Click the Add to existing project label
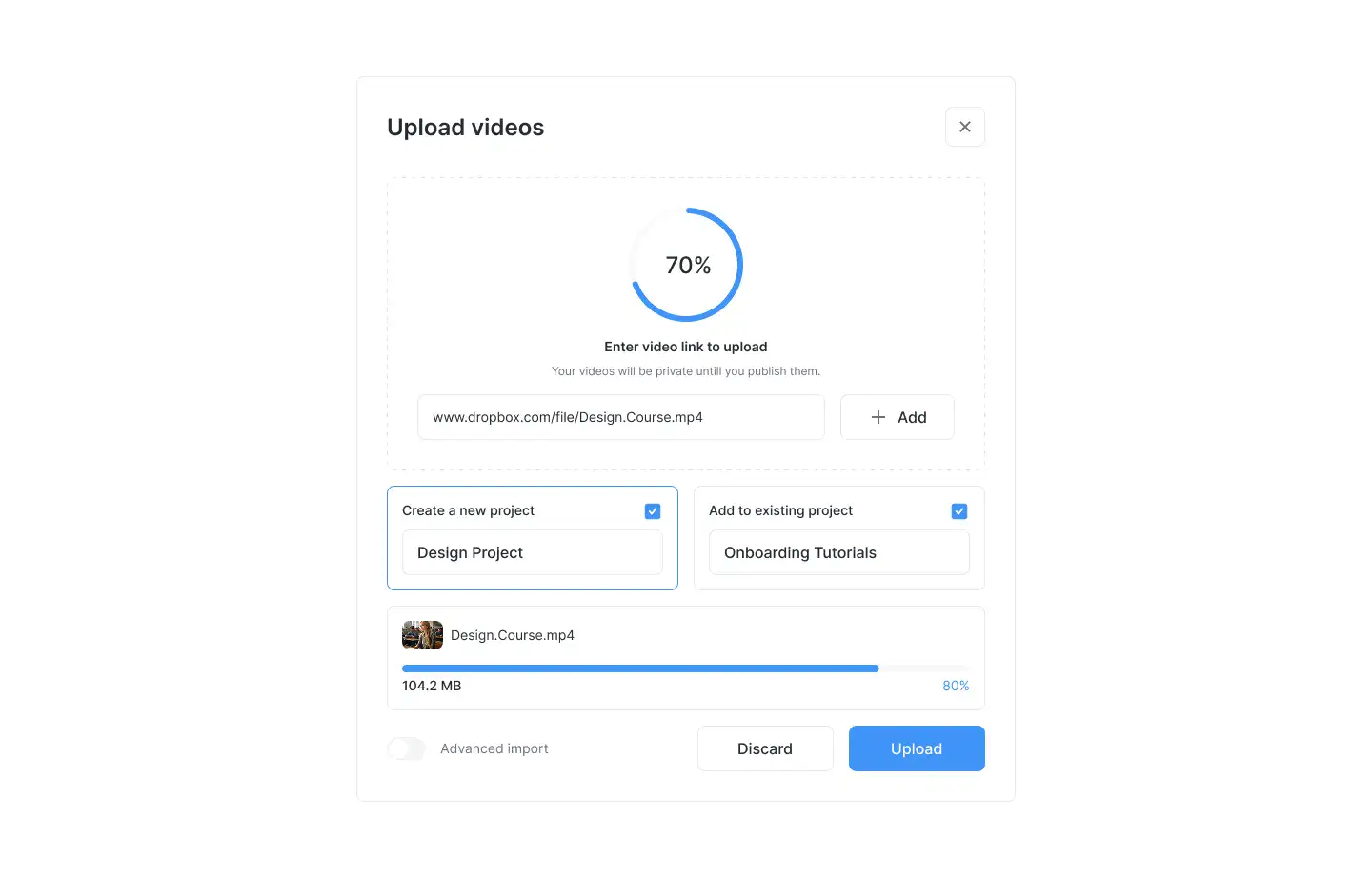This screenshot has height=878, width=1372. (x=780, y=510)
